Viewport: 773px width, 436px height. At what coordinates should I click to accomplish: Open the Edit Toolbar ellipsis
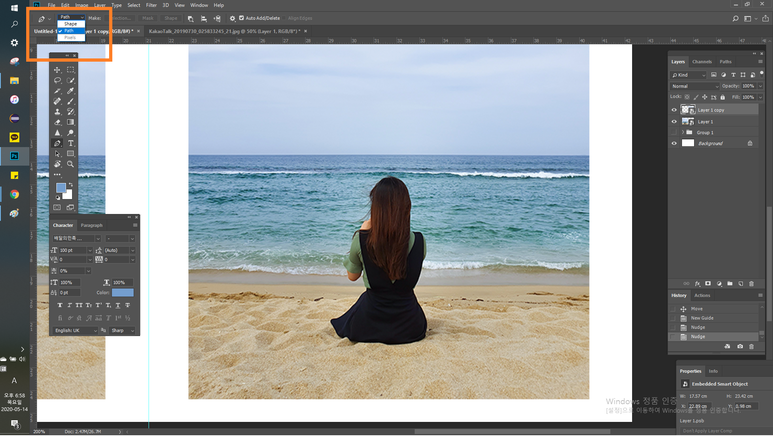[x=57, y=175]
